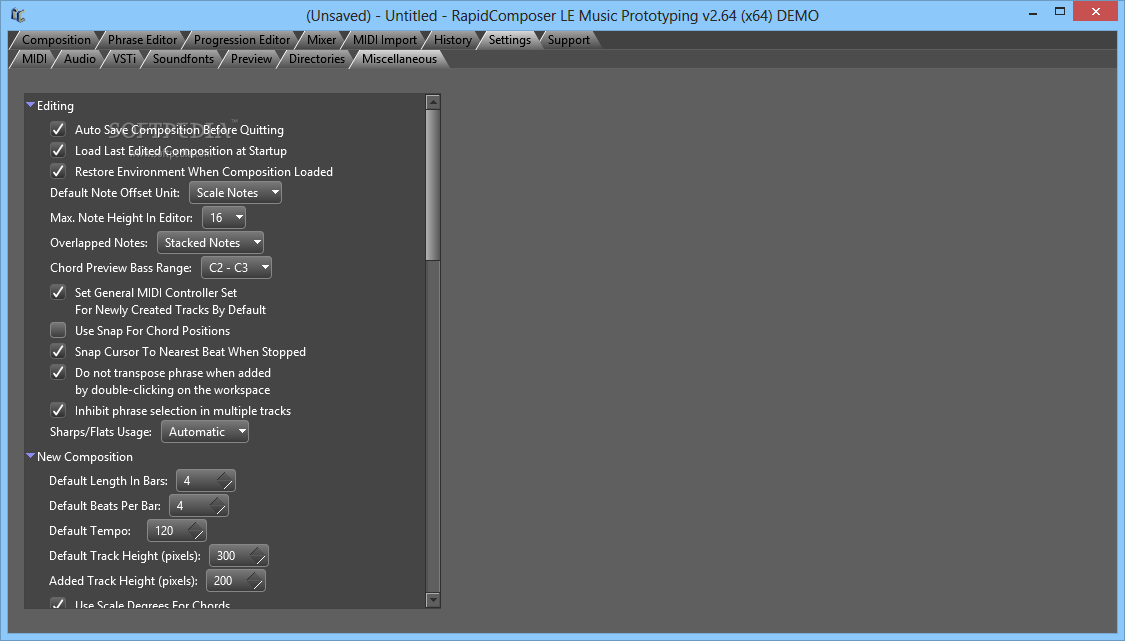1125x641 pixels.
Task: Open the Phrase Editor tab
Action: 142,40
